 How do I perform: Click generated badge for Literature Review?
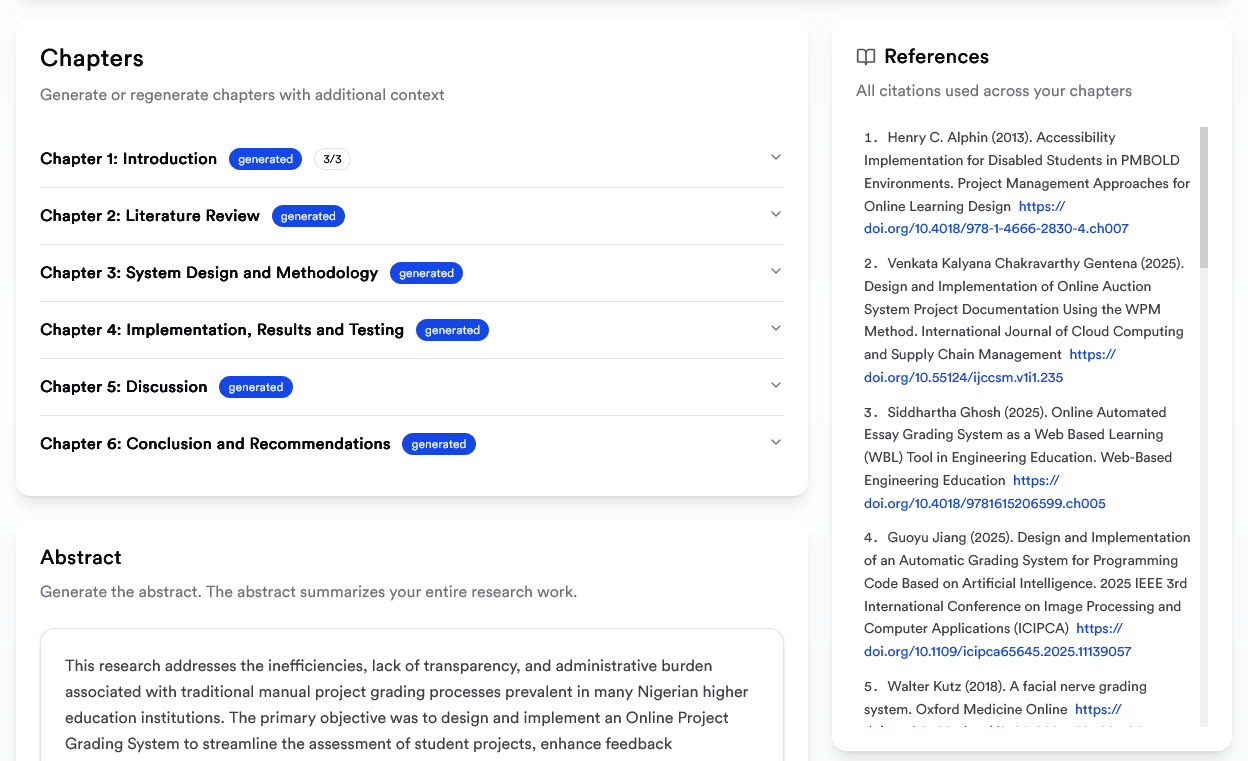[308, 216]
